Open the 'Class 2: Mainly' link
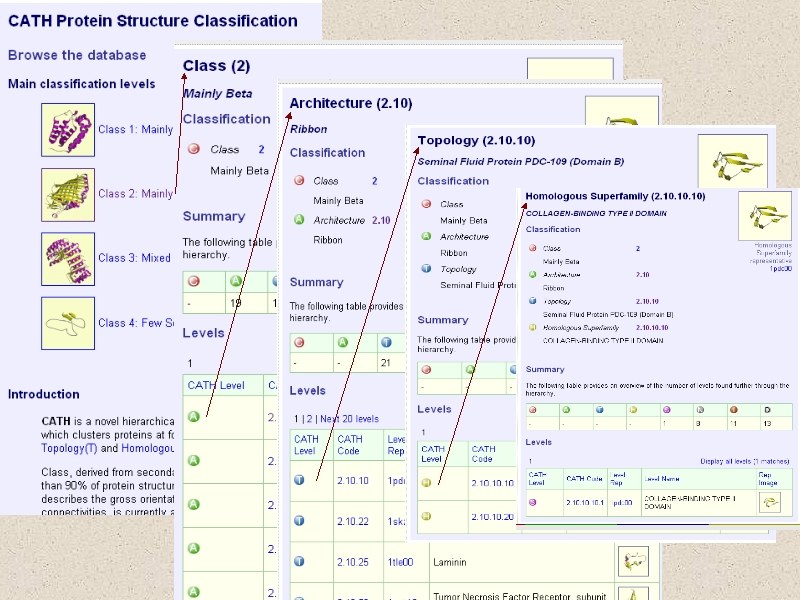This screenshot has width=800, height=600. [x=136, y=194]
